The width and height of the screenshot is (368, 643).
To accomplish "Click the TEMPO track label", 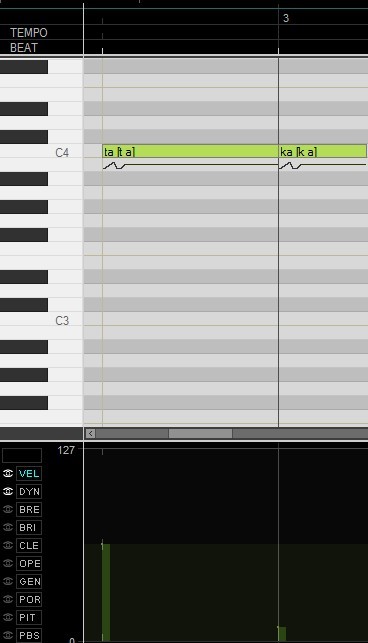I will pos(29,33).
